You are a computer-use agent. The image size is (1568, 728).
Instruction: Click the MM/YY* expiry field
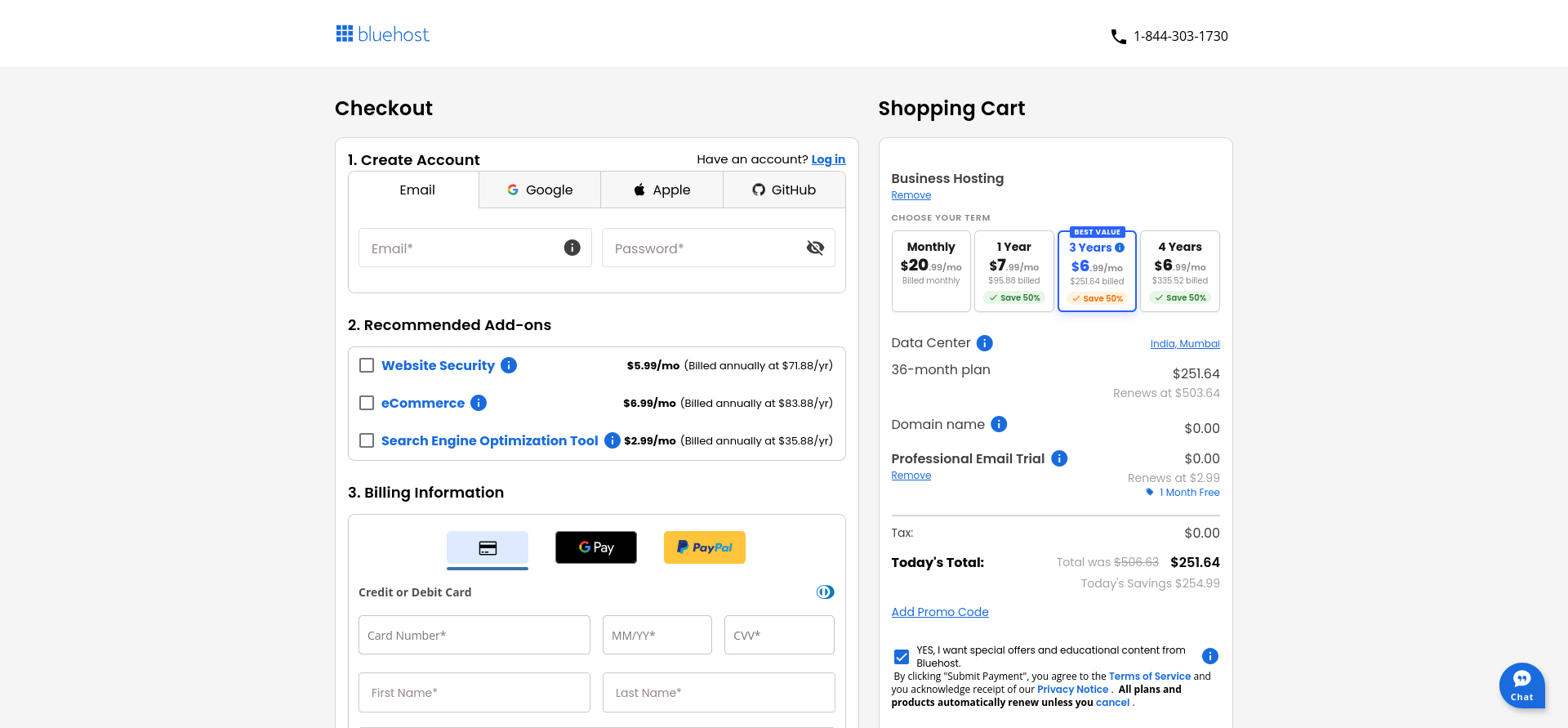657,635
